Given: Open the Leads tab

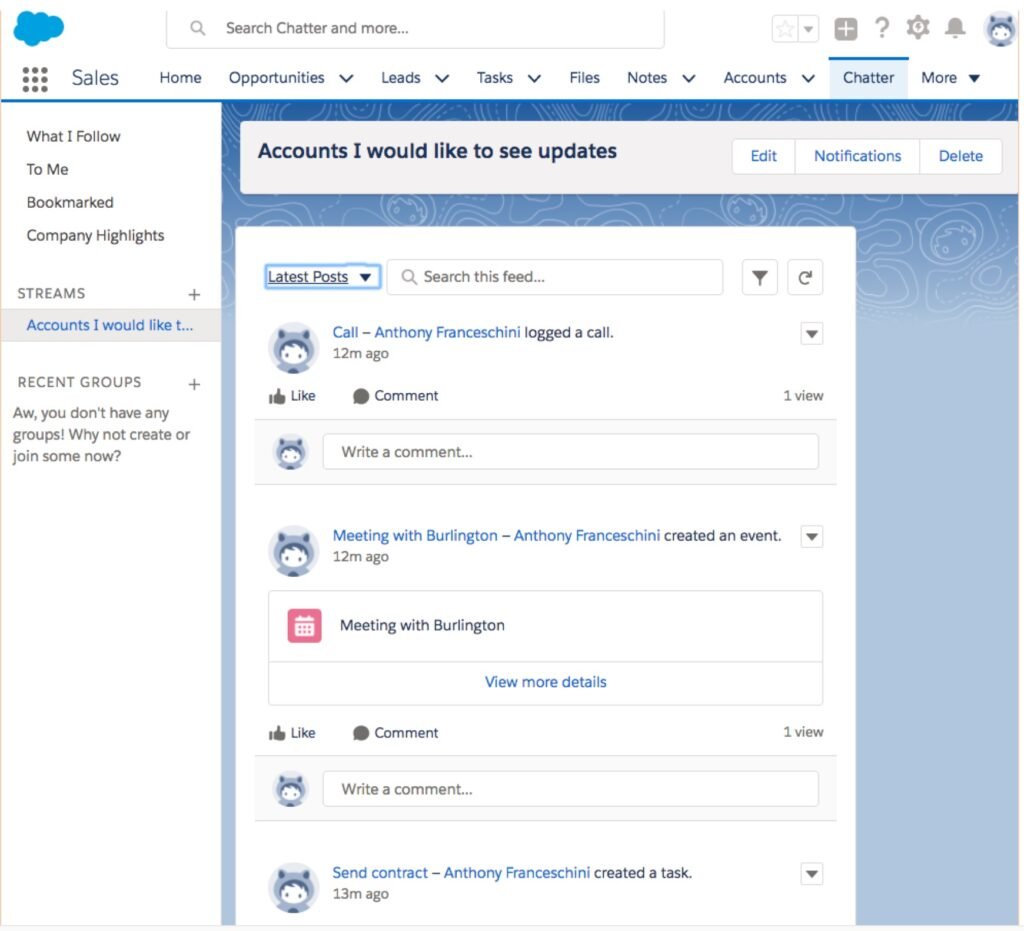Looking at the screenshot, I should [x=400, y=78].
